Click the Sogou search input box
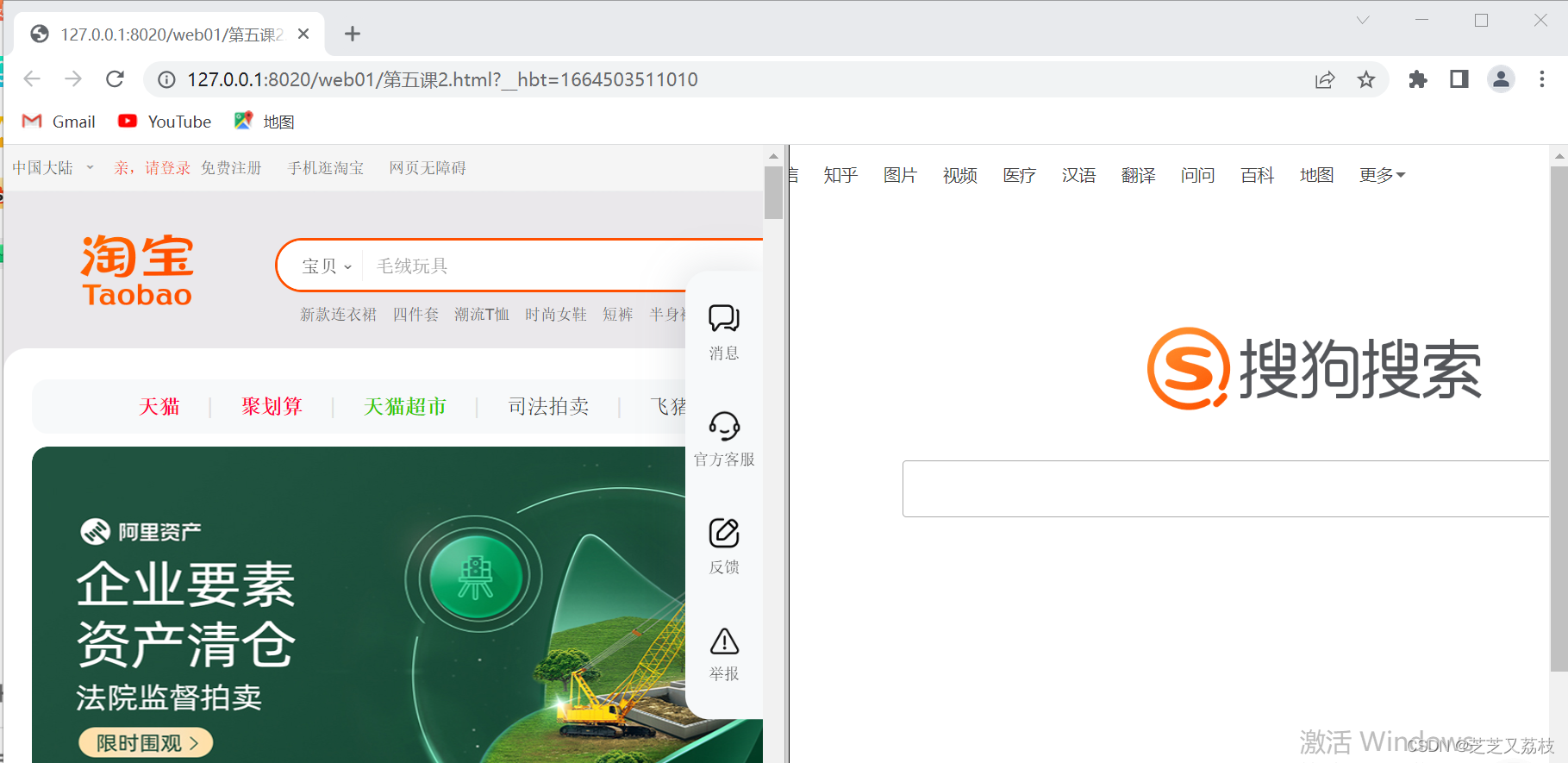 1226,489
